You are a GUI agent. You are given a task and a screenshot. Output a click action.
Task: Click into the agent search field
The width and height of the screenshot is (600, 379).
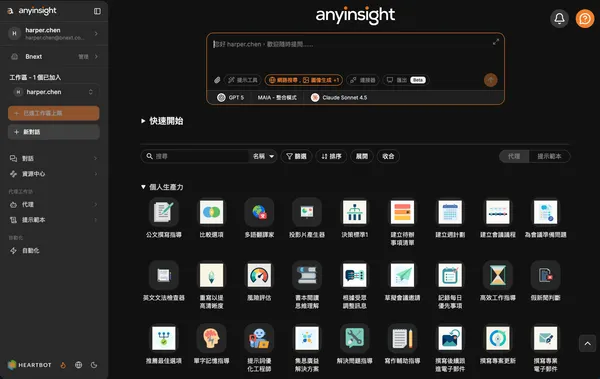pos(196,156)
